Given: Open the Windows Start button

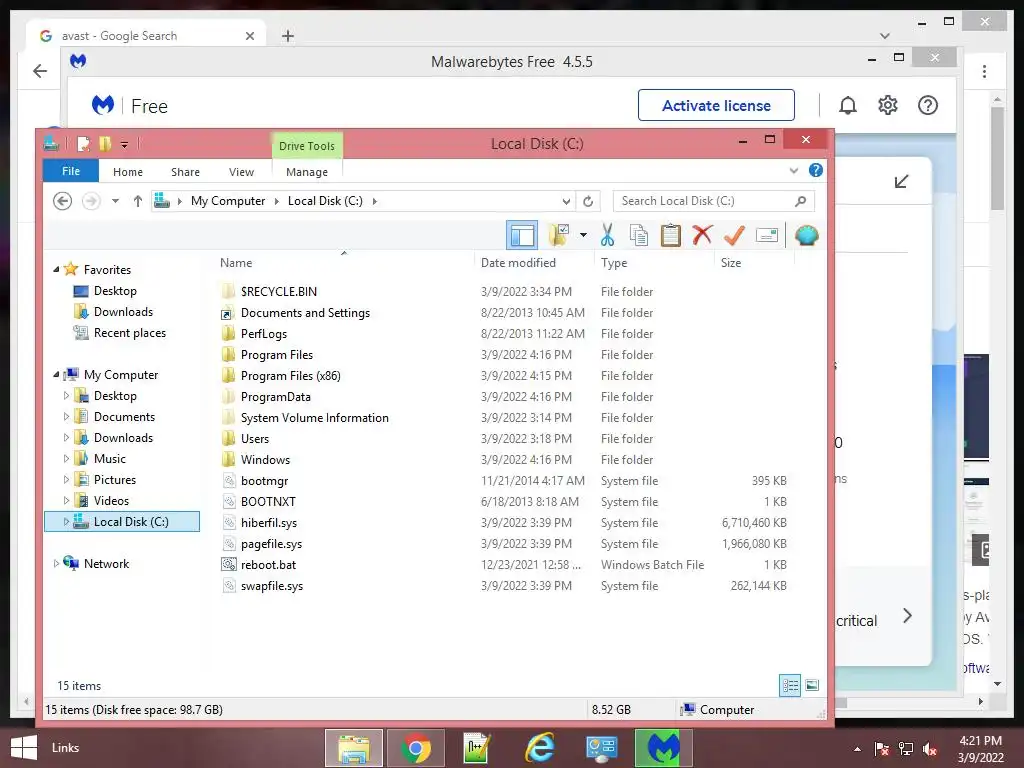Looking at the screenshot, I should point(24,748).
